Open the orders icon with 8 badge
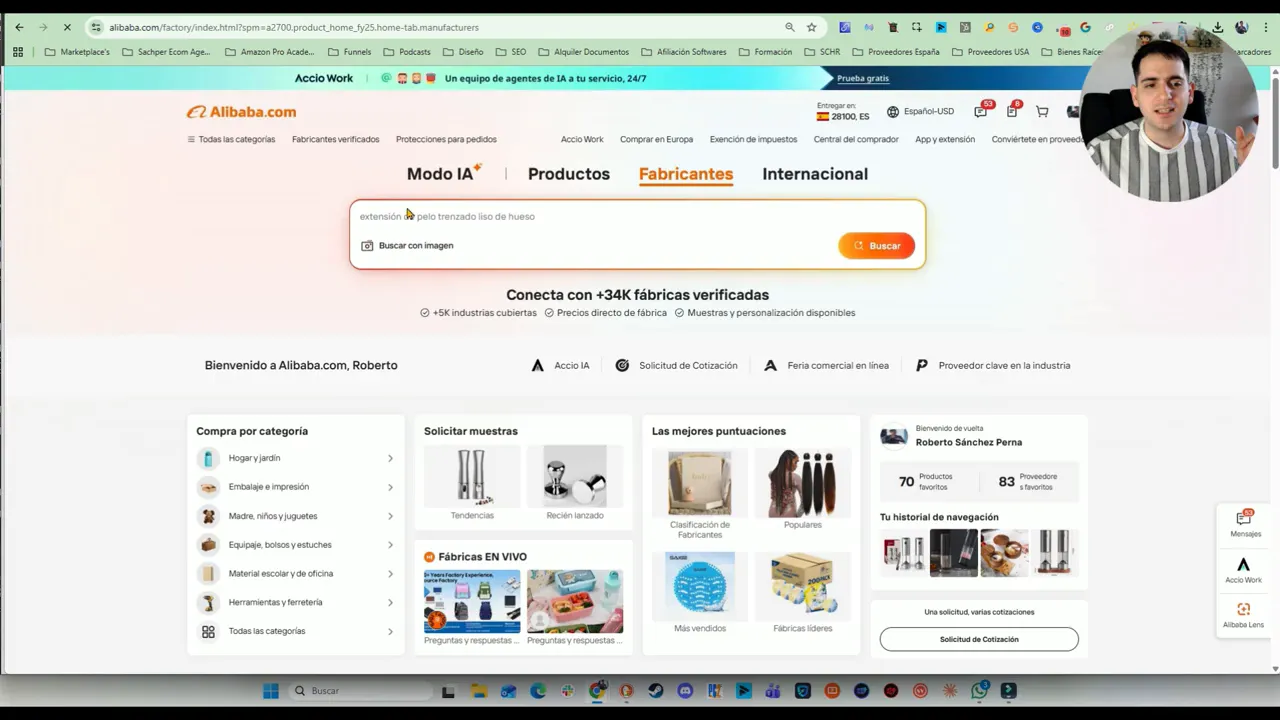The image size is (1280, 720). pyautogui.click(x=1012, y=111)
